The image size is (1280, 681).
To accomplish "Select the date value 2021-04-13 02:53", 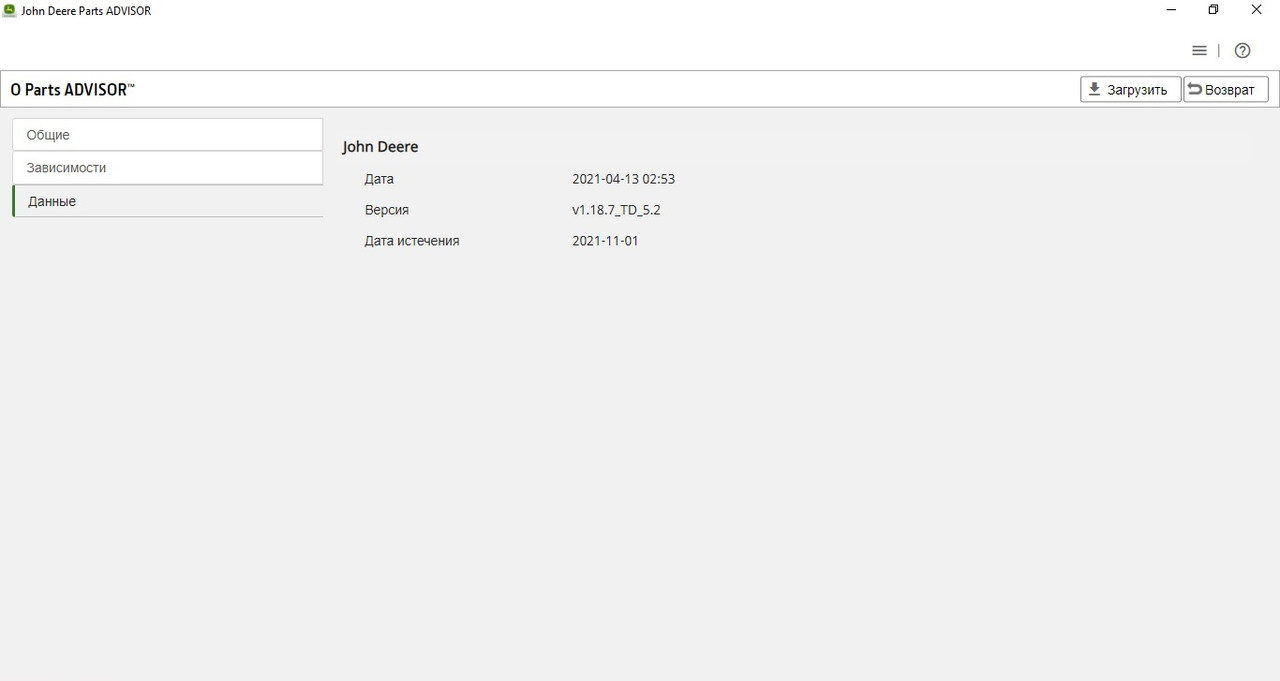I will click(x=623, y=179).
